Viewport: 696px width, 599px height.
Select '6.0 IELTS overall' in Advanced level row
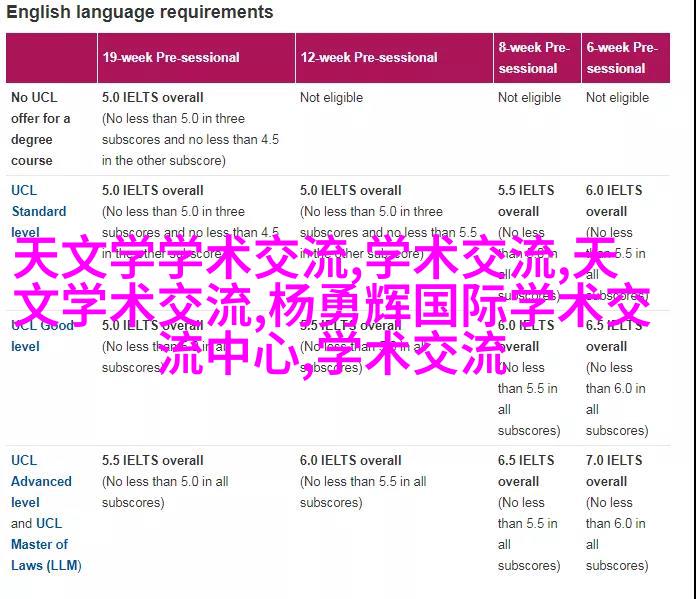tap(351, 460)
